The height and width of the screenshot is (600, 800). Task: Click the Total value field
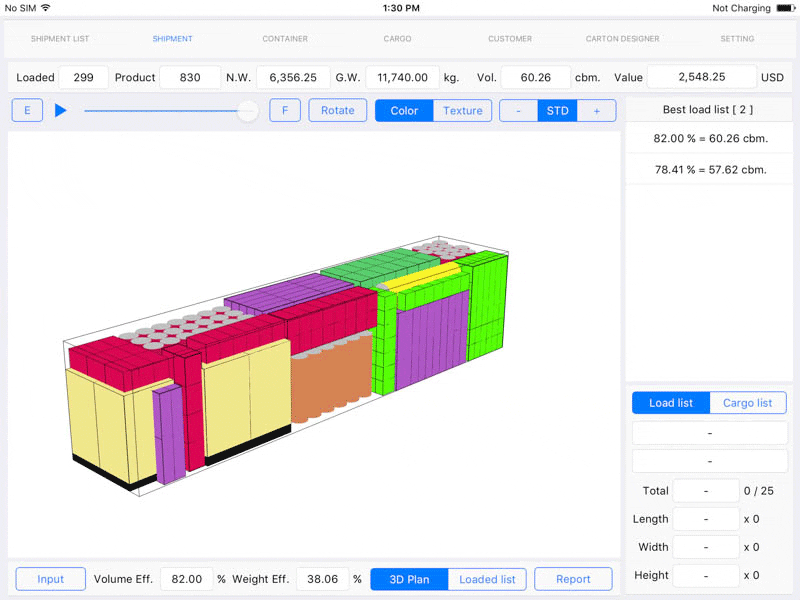[706, 491]
